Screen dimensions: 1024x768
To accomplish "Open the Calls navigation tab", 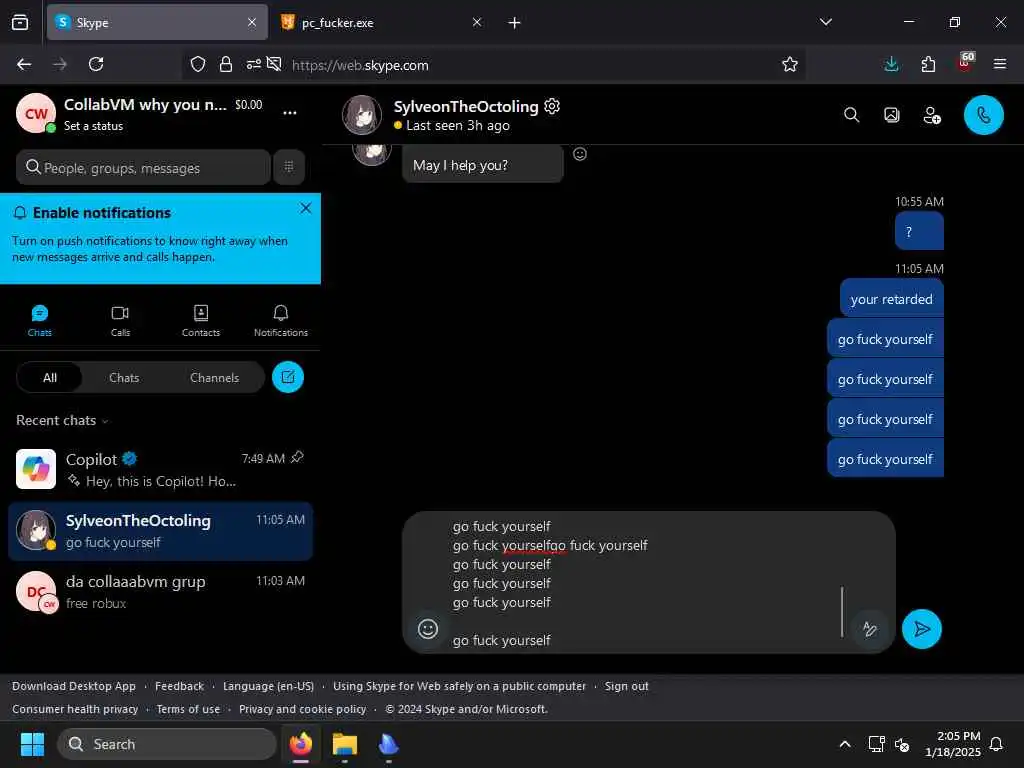I will coord(120,321).
